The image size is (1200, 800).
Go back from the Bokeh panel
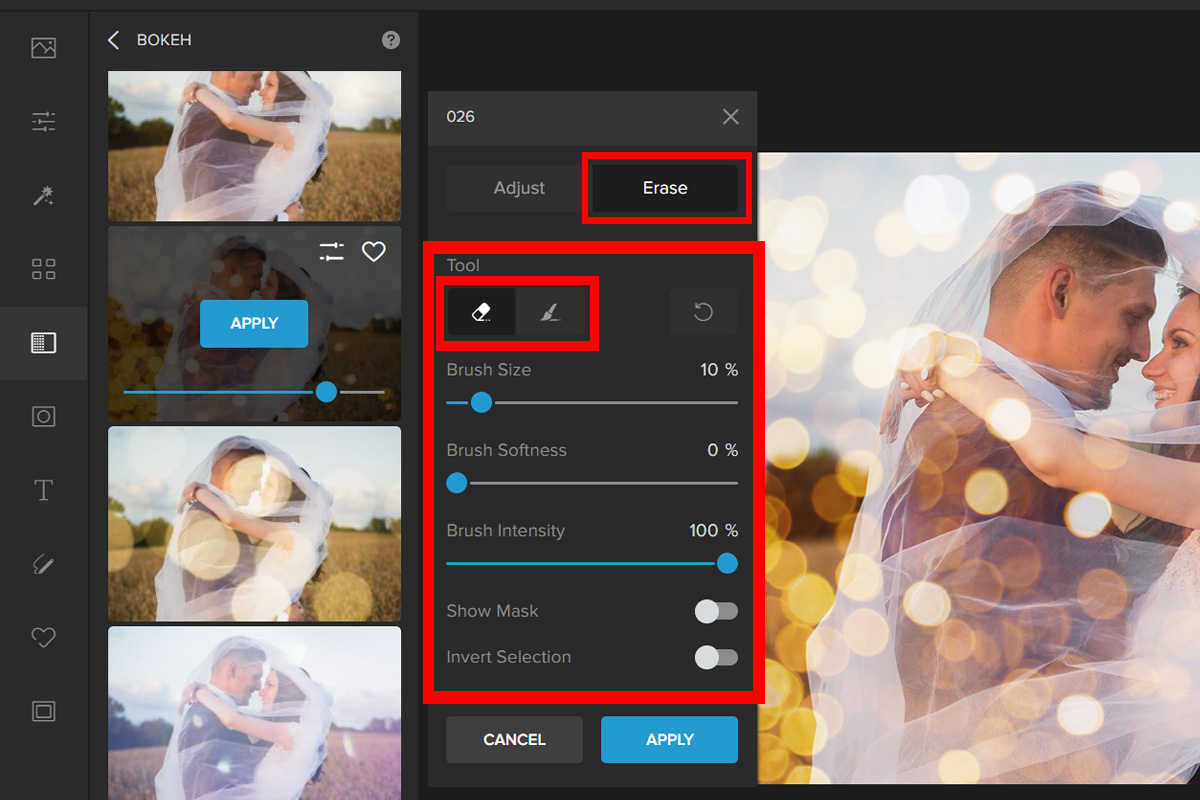(114, 40)
